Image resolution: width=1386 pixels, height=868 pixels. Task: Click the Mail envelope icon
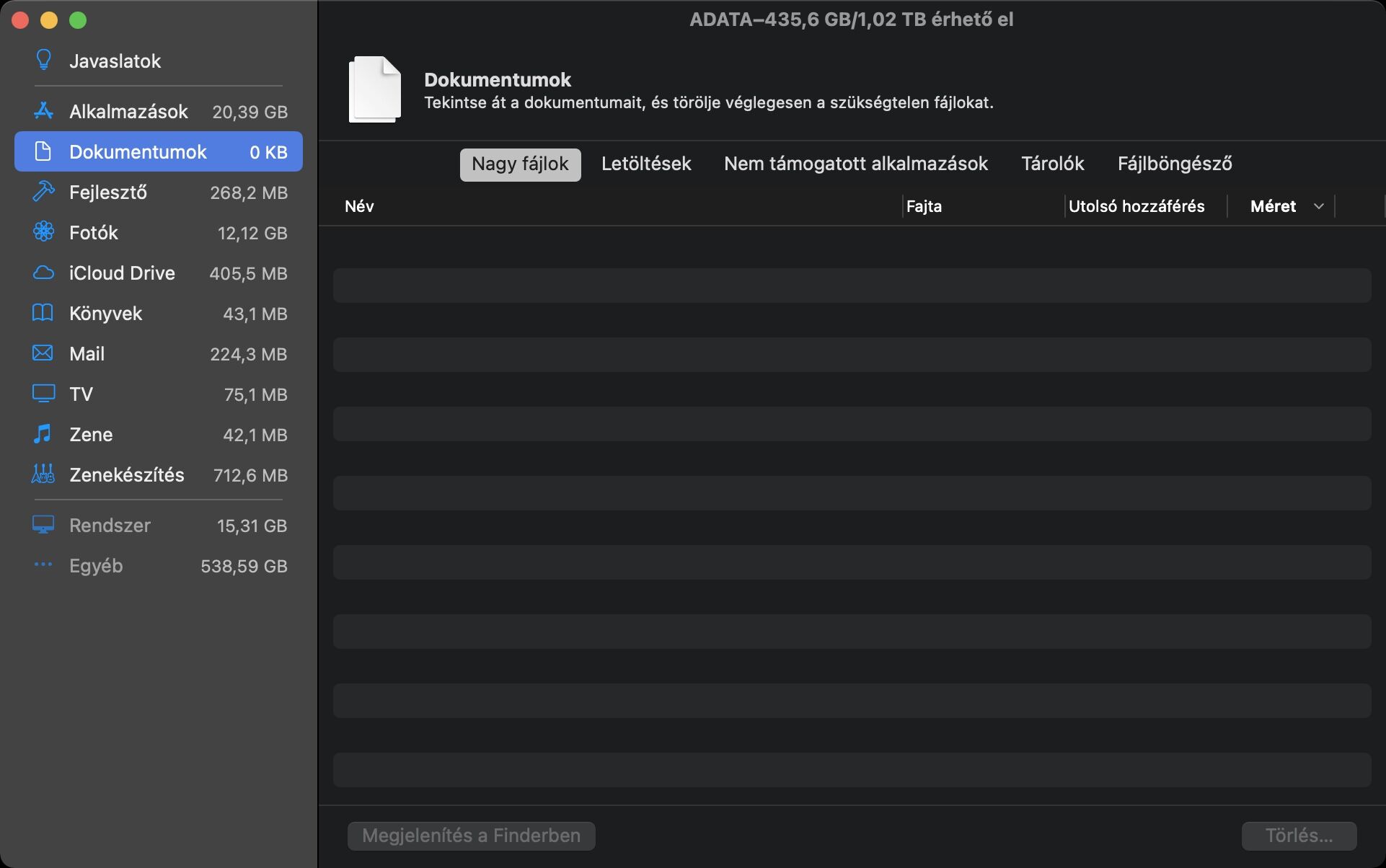pos(43,353)
